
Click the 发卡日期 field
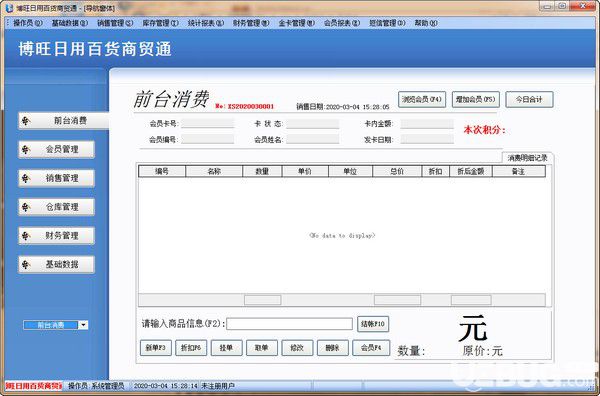point(427,139)
